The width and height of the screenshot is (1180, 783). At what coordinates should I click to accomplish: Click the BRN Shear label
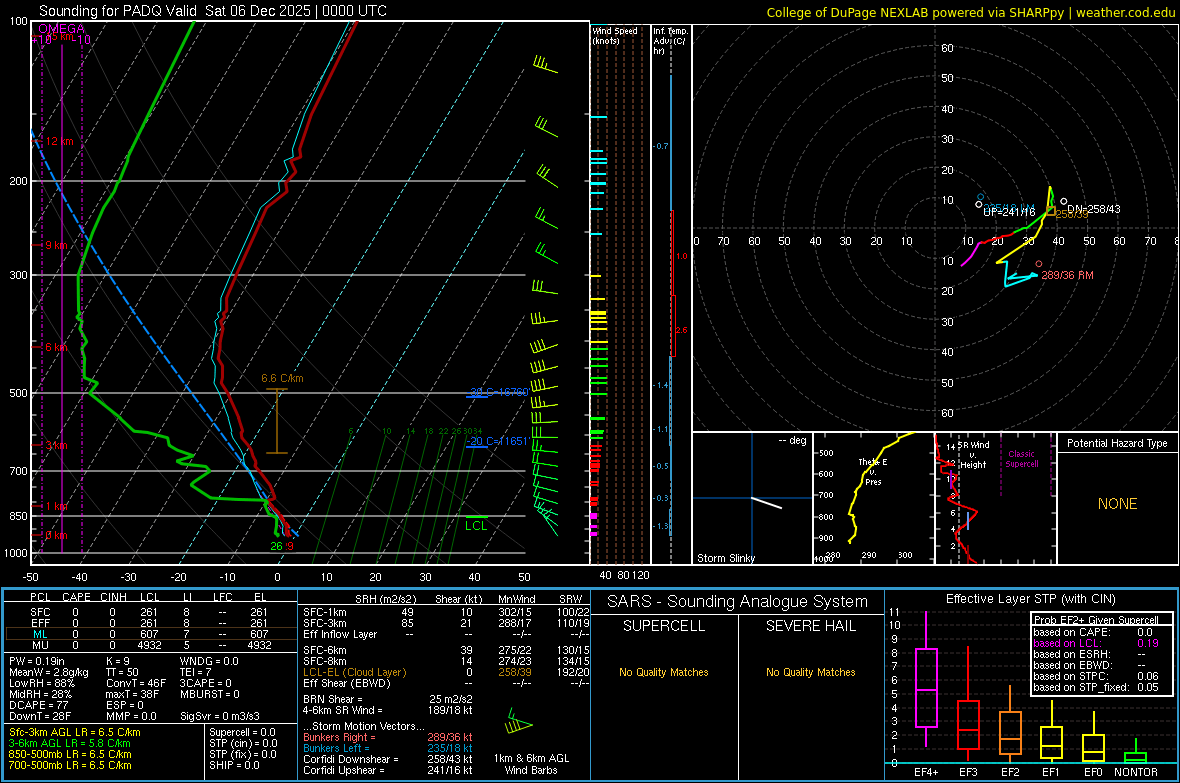pos(333,699)
